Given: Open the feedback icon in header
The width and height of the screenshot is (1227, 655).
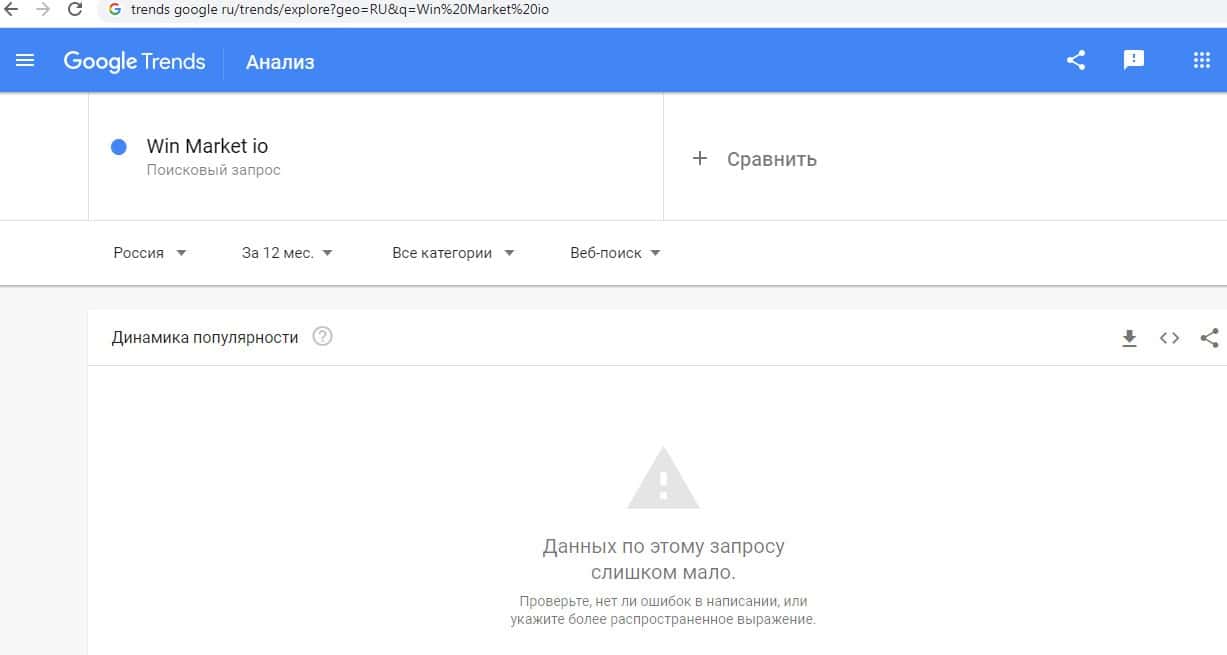Looking at the screenshot, I should pyautogui.click(x=1134, y=60).
